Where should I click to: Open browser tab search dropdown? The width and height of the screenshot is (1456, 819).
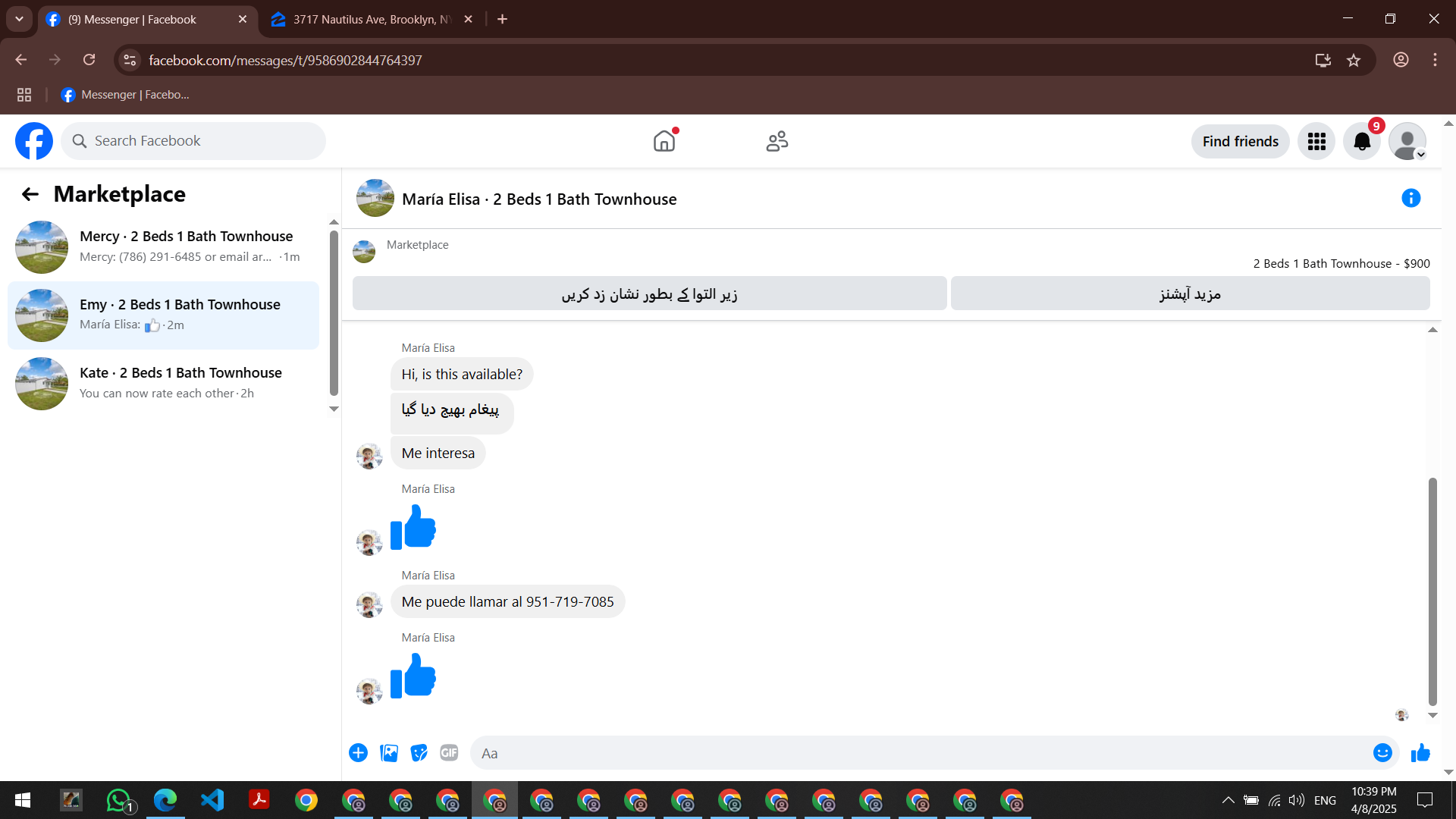pos(19,19)
